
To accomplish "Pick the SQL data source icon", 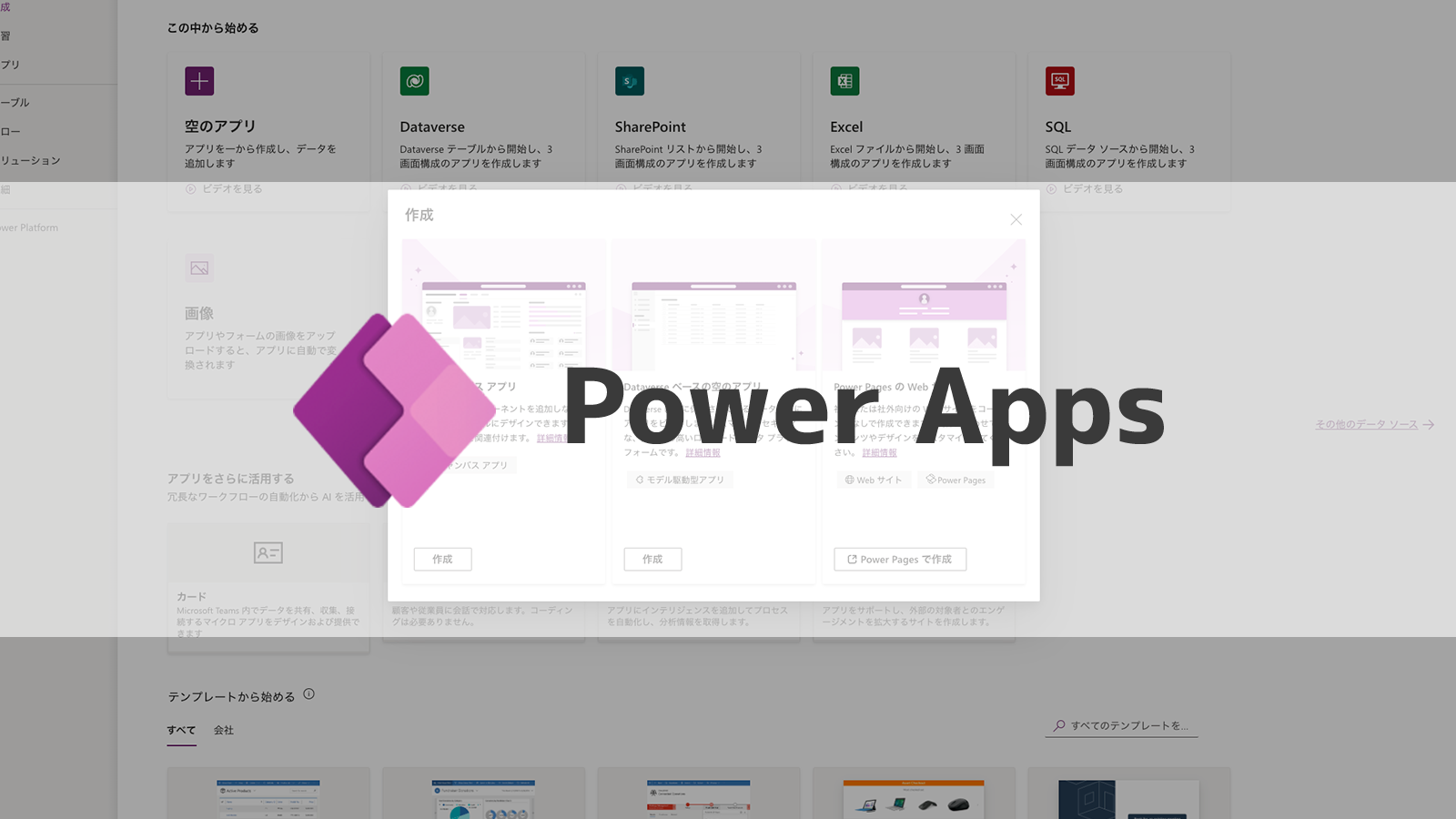I will click(1060, 81).
